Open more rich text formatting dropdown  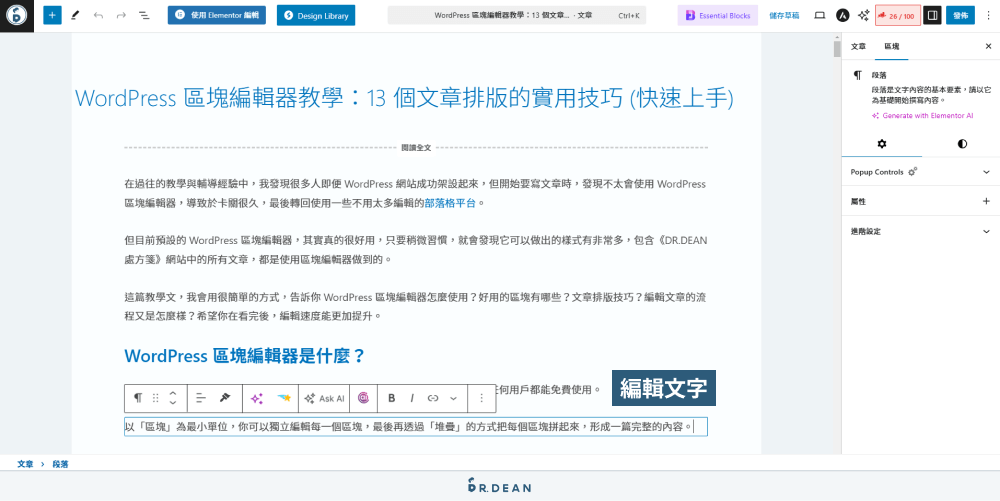[x=453, y=398]
